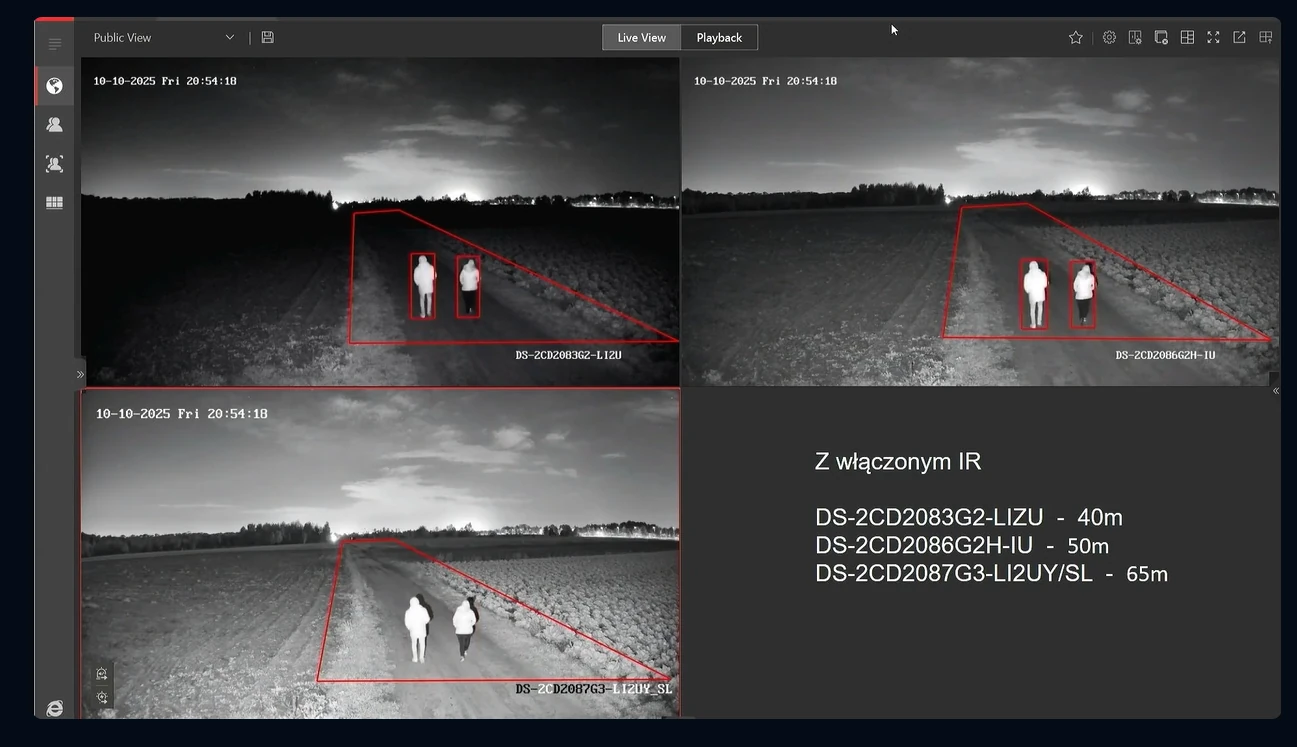
Task: Open the people icon in the sidebar
Action: [54, 124]
